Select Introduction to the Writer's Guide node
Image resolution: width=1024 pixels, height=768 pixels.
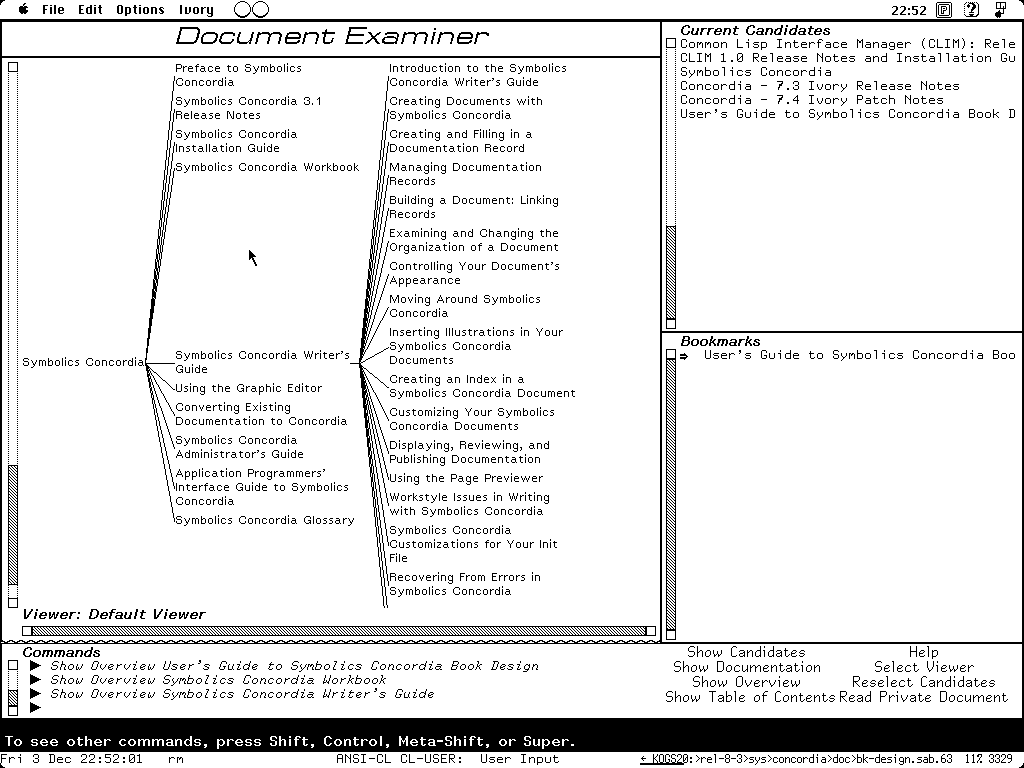pyautogui.click(x=478, y=75)
